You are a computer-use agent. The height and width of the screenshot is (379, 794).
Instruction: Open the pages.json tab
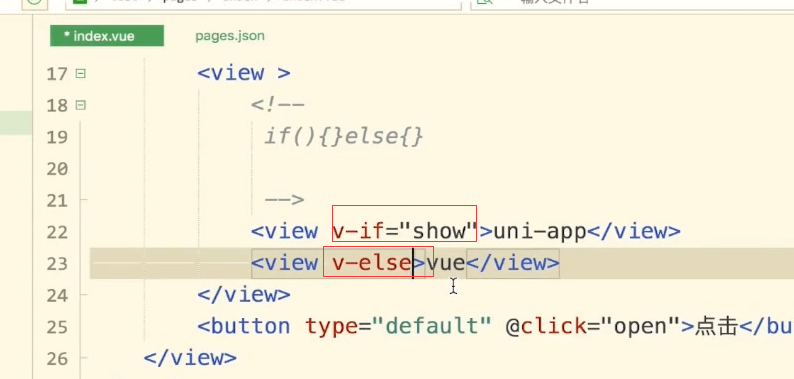pos(230,36)
